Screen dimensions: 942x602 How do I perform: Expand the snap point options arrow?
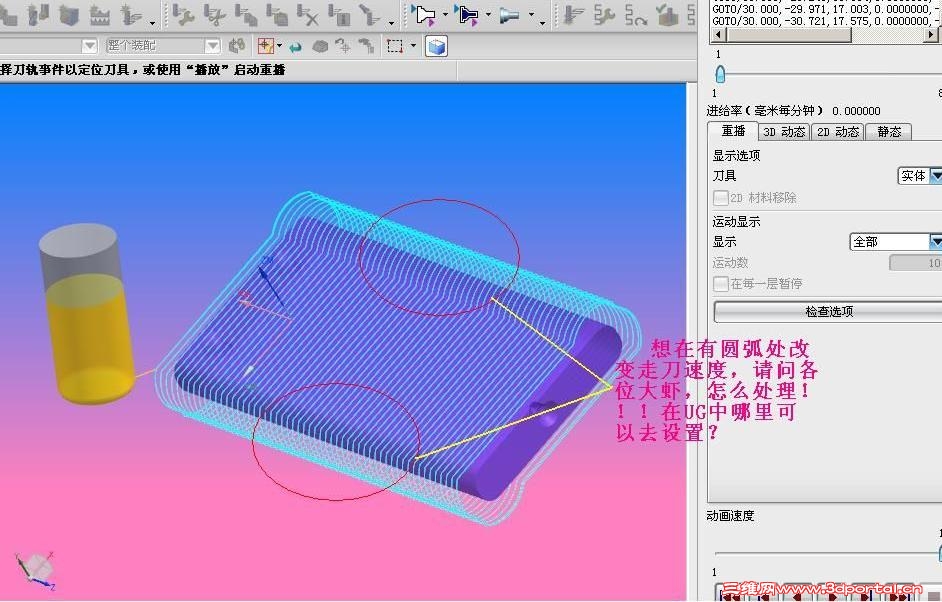tap(279, 46)
